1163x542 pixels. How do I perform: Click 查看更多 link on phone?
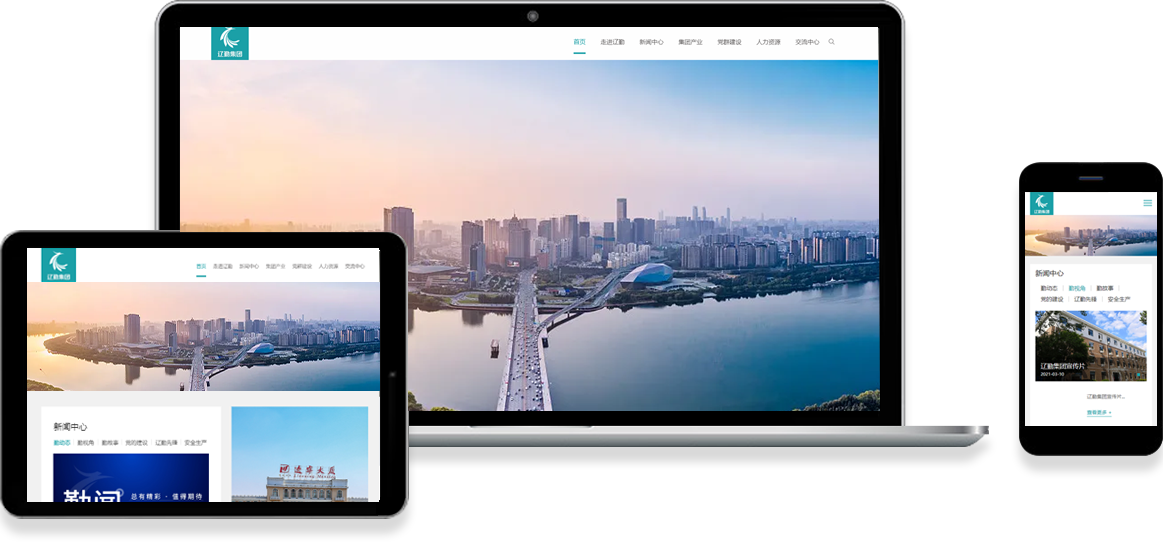[x=1099, y=412]
